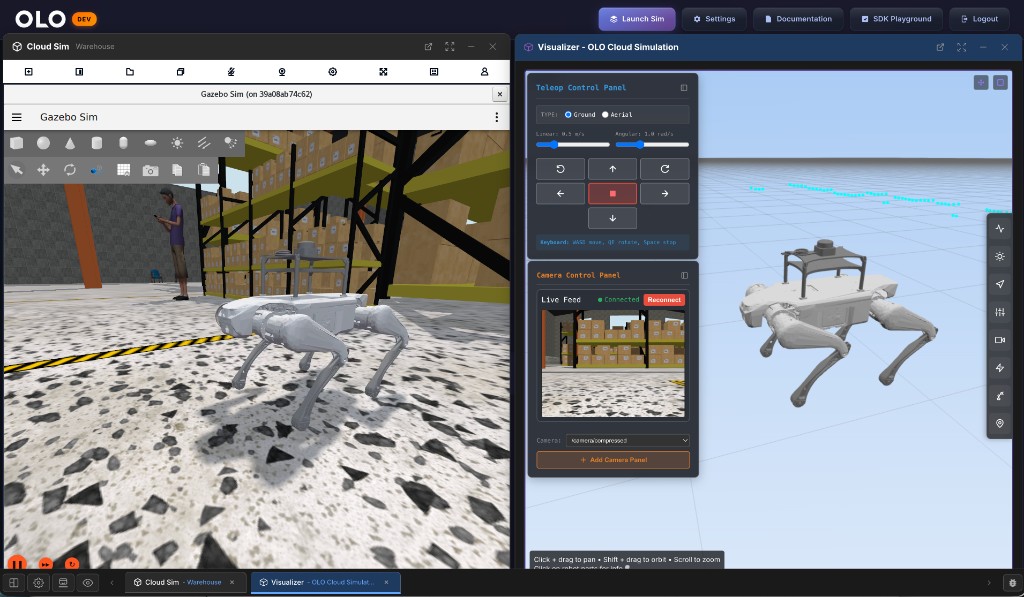Activate the rotate tool in Gazebo toolbar

point(70,169)
